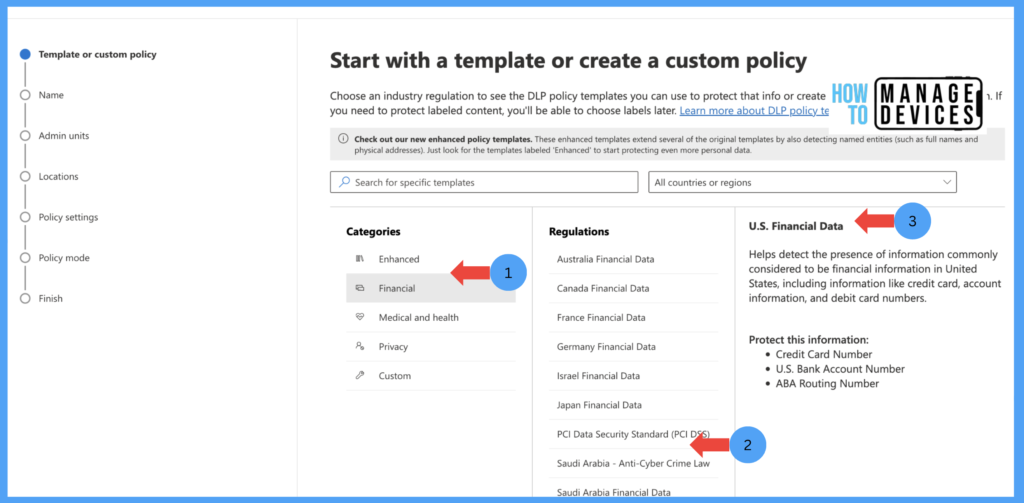Screen dimensions: 1024x503
Task: Click the Medical and health heart icon
Action: click(x=360, y=317)
